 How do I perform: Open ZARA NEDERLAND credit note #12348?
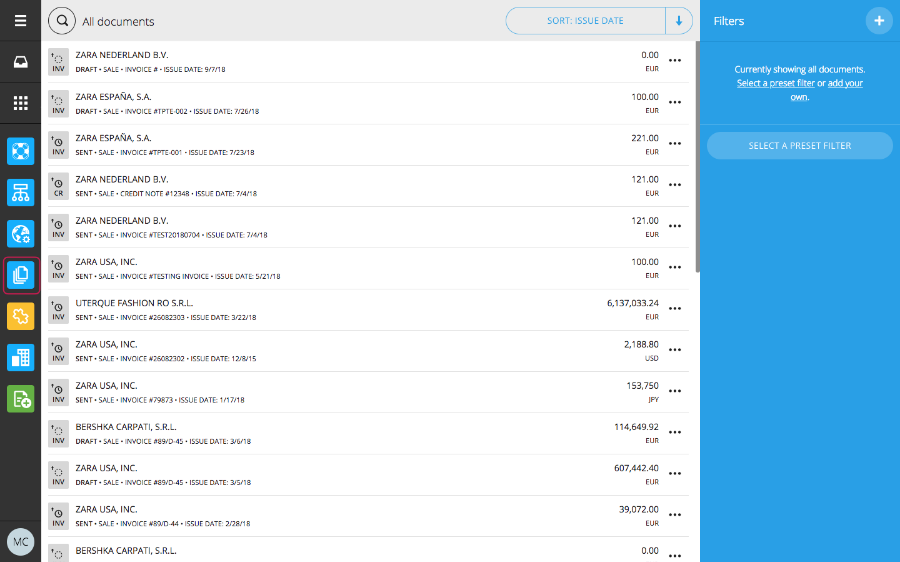[x=368, y=187]
